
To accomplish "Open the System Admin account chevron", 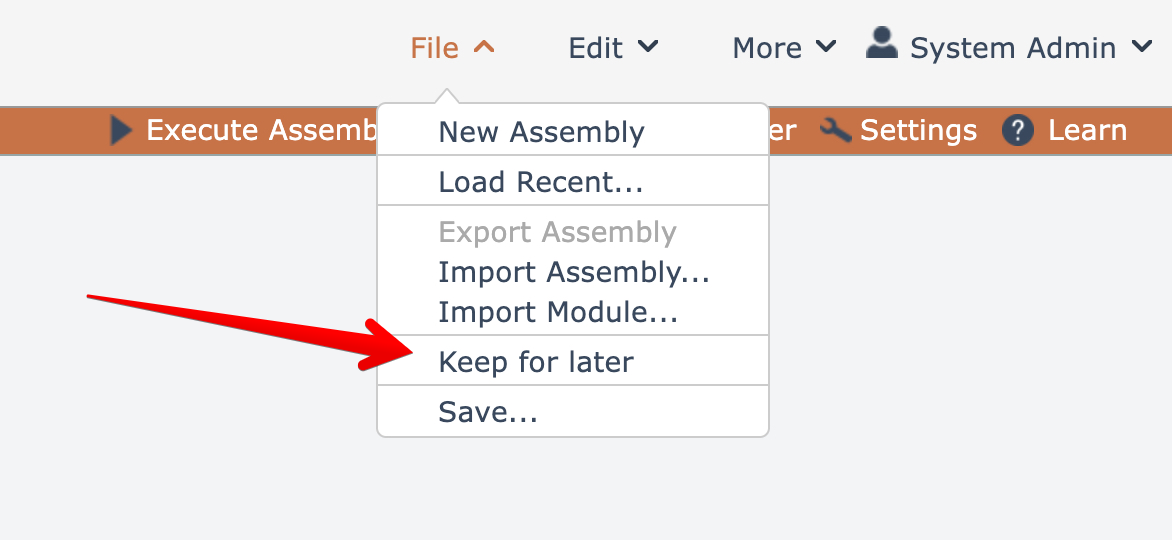I will 1142,47.
